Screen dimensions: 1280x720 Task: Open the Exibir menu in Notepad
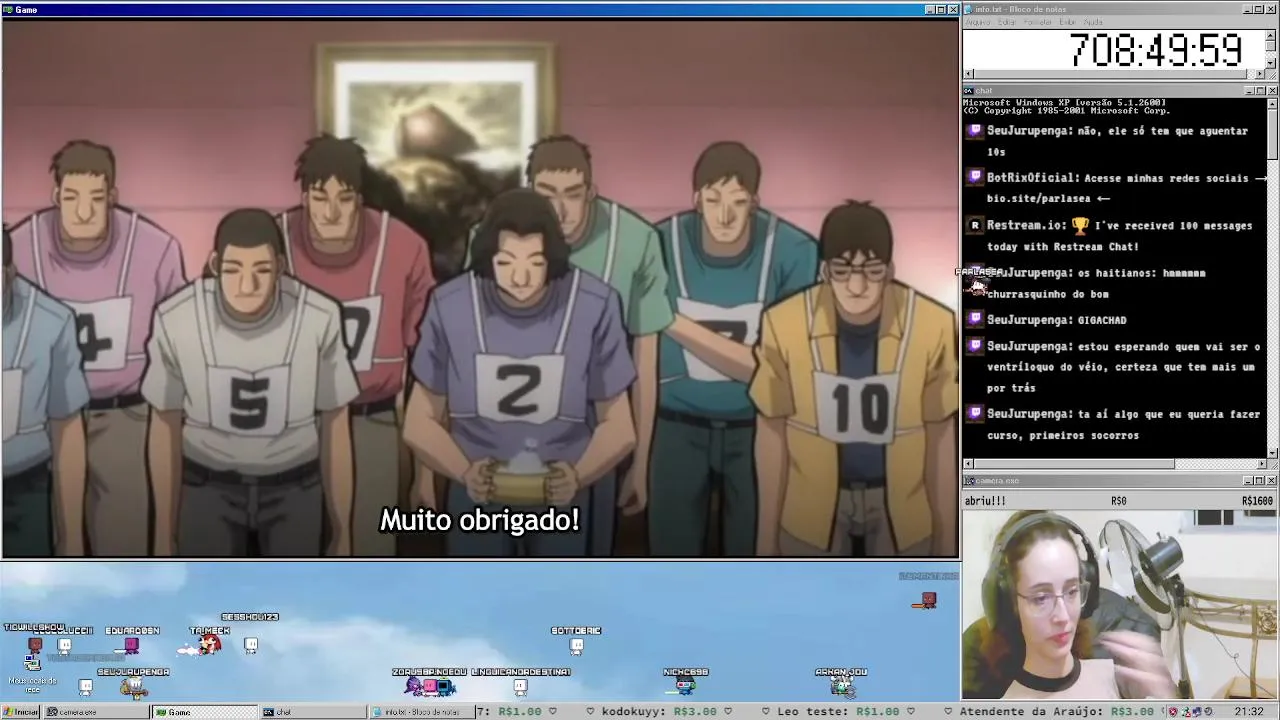point(1068,21)
